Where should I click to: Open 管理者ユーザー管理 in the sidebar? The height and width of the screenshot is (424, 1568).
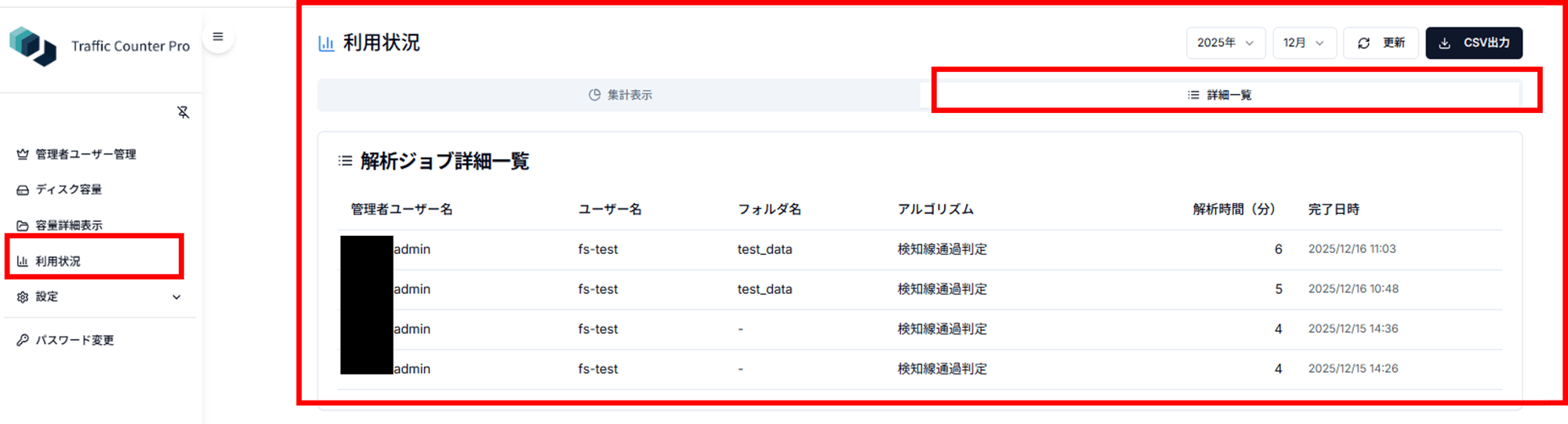pyautogui.click(x=85, y=154)
